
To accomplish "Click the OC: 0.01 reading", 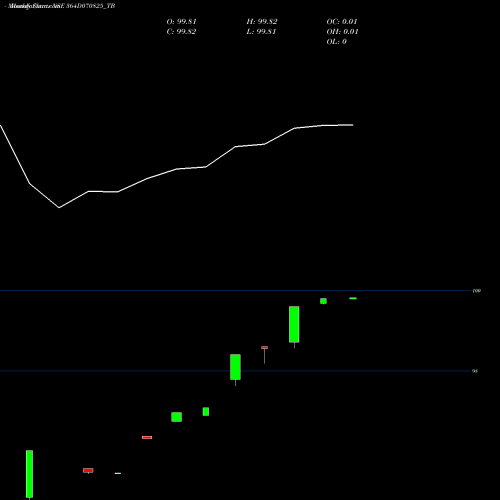I will click(342, 22).
